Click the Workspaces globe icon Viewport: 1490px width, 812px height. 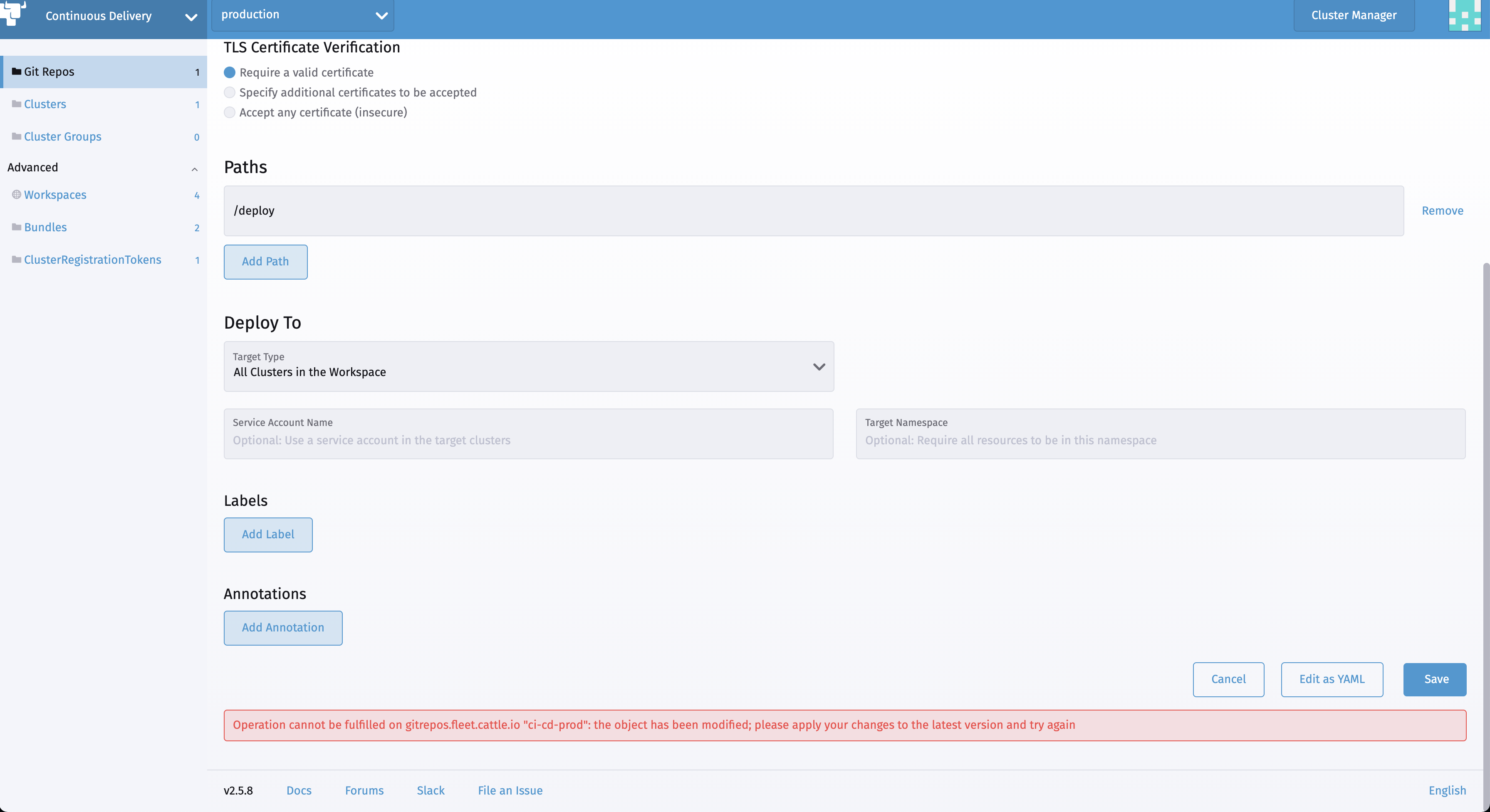[x=16, y=194]
